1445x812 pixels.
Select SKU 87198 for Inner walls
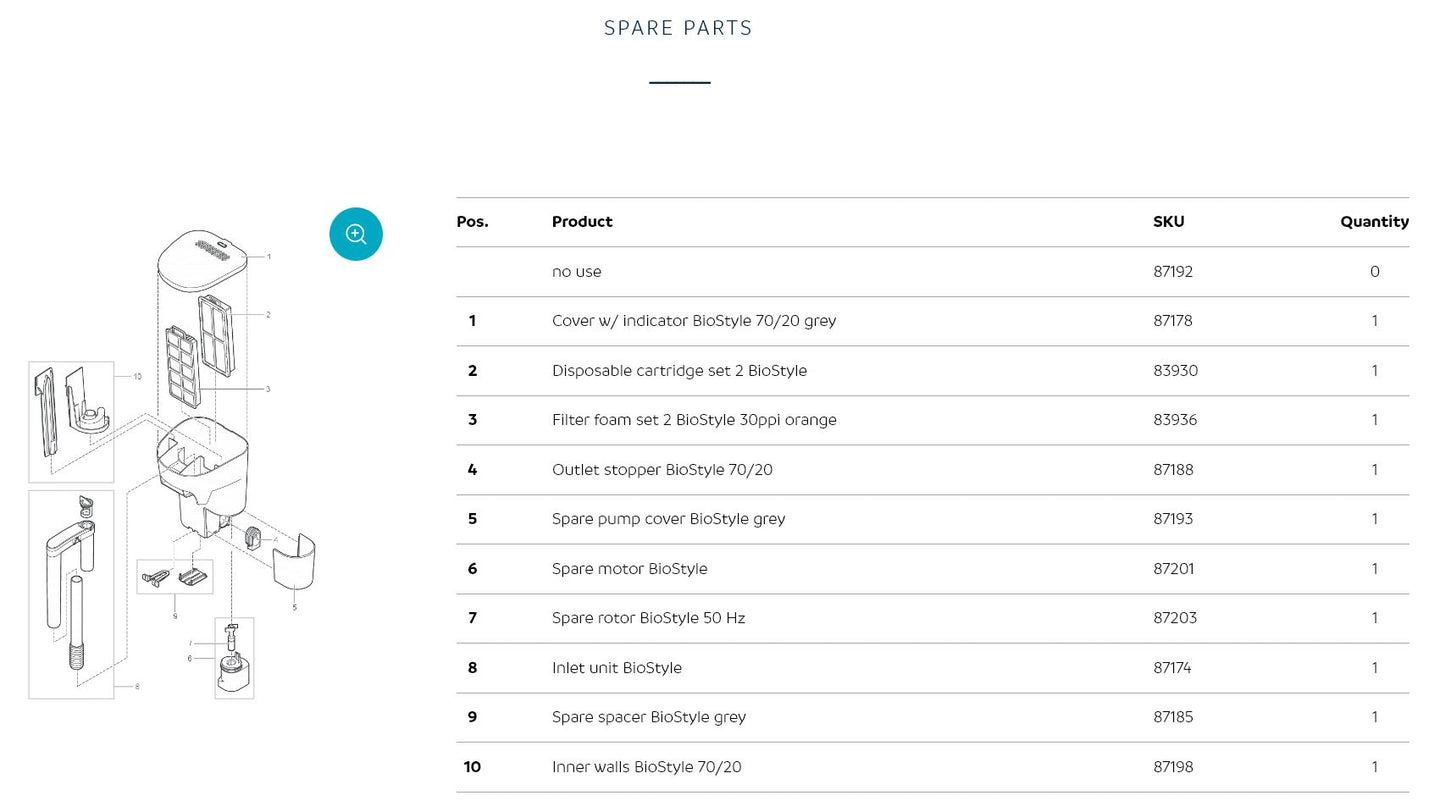point(1173,767)
